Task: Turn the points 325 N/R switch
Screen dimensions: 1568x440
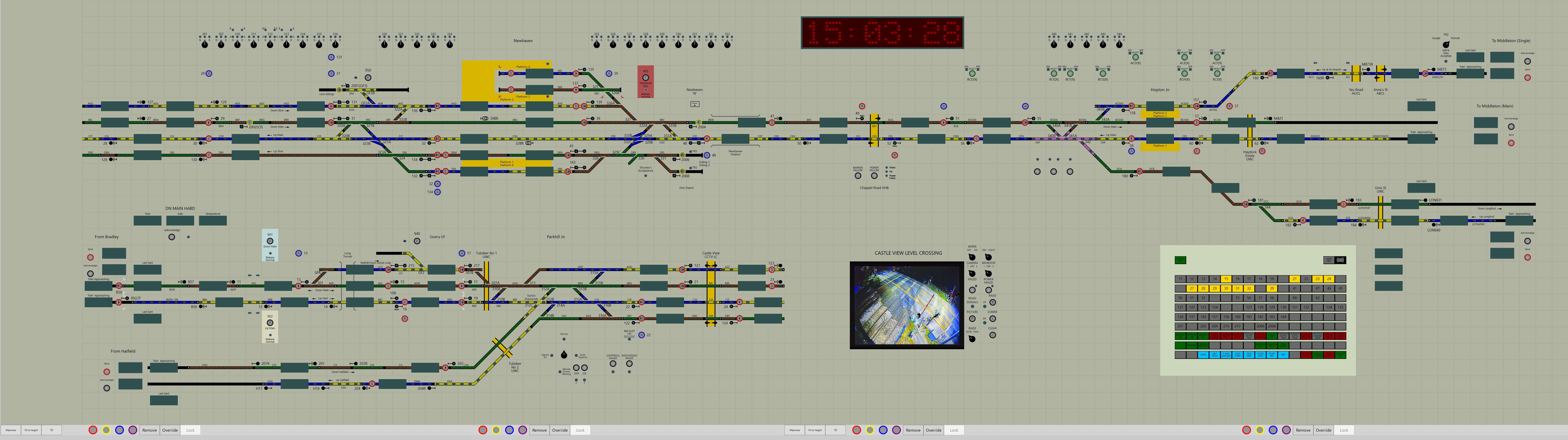Action: [596, 44]
